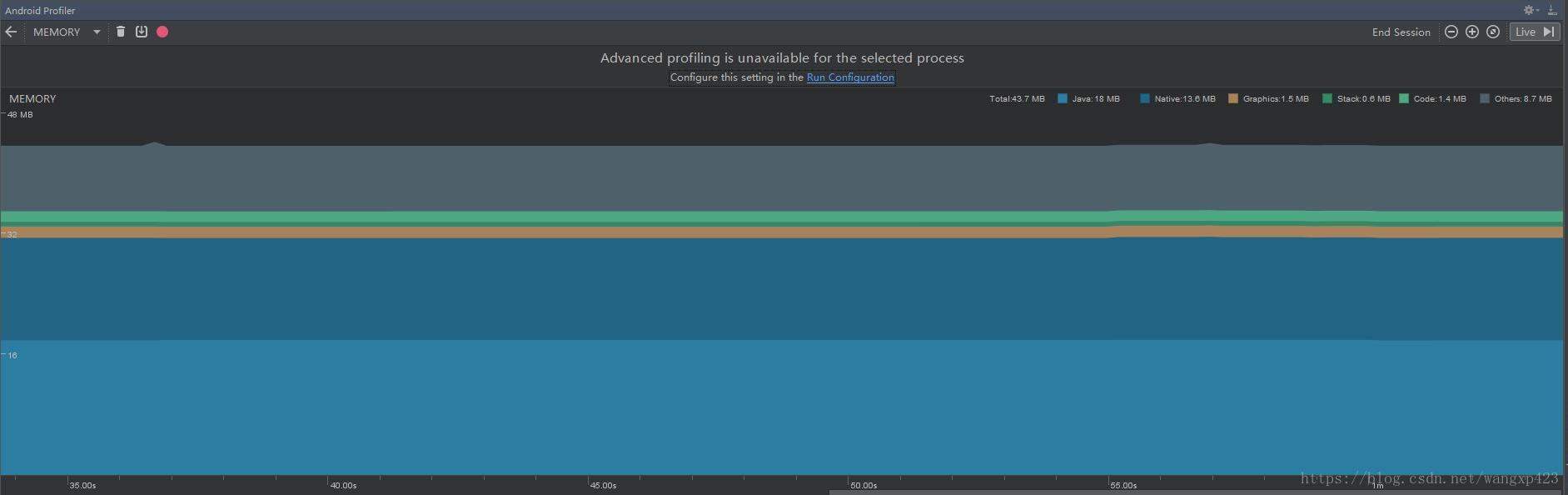Image resolution: width=1568 pixels, height=495 pixels.
Task: Click the Code: 1.4 MB legend label
Action: pos(1440,98)
